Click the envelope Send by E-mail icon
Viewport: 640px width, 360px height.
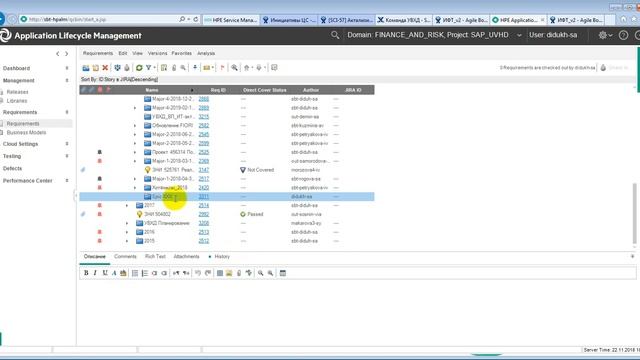(x=207, y=68)
